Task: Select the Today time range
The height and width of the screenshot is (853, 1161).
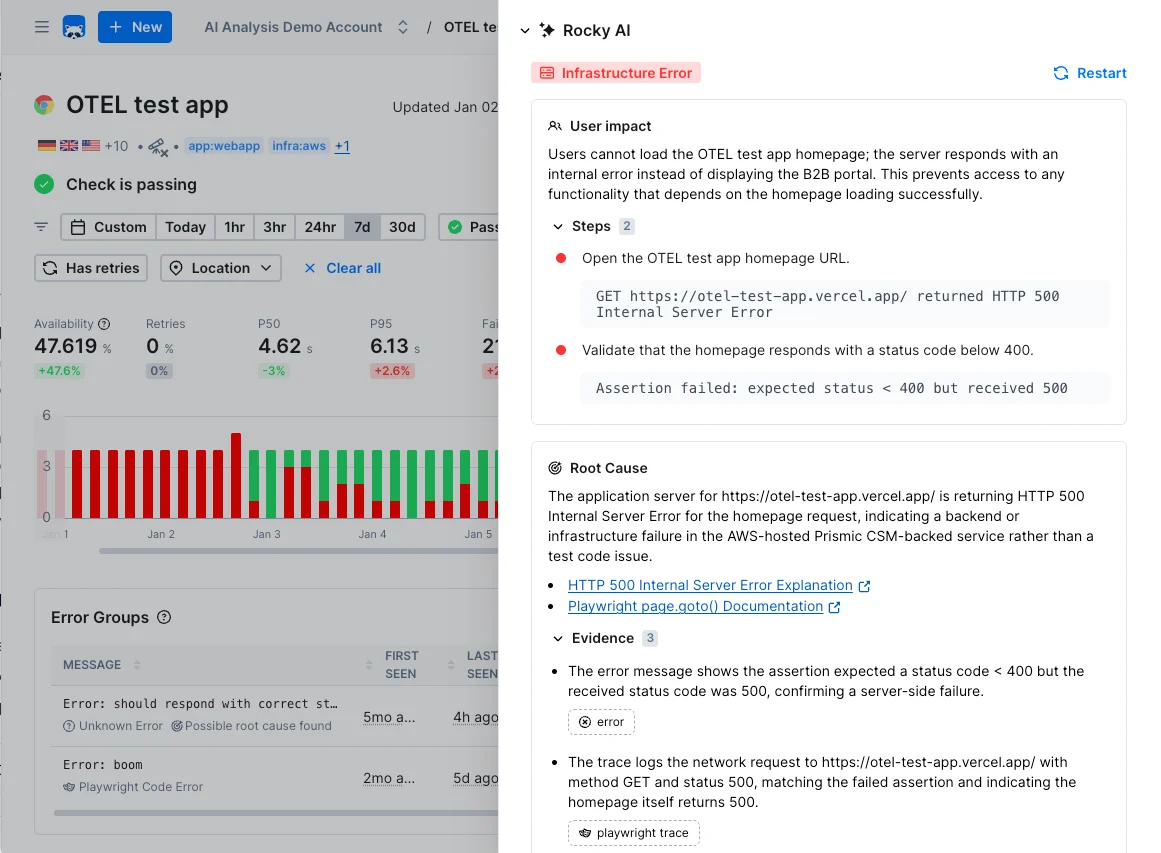Action: 186,227
